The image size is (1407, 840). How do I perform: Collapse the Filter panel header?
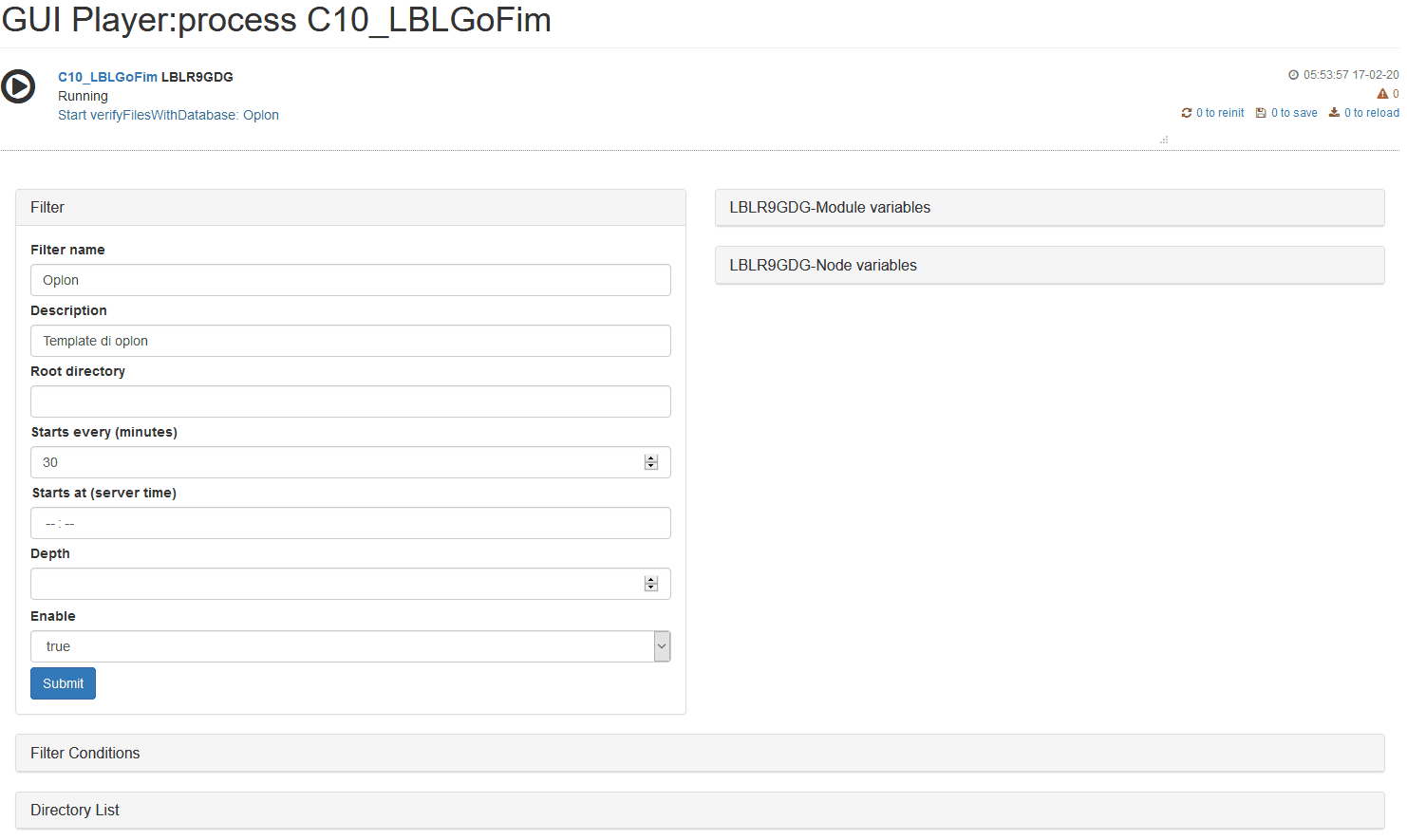(350, 208)
